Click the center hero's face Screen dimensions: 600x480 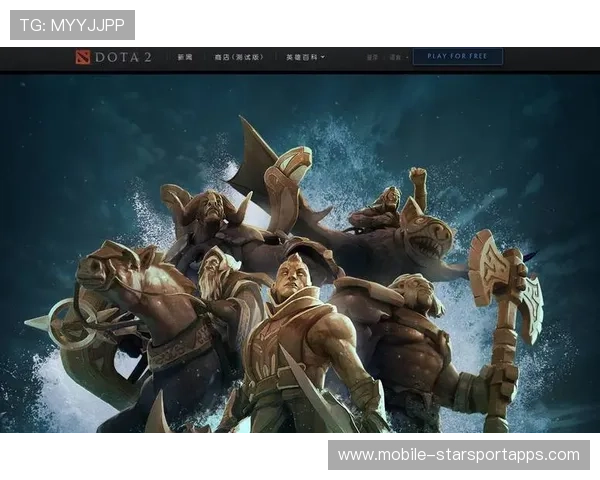[291, 275]
